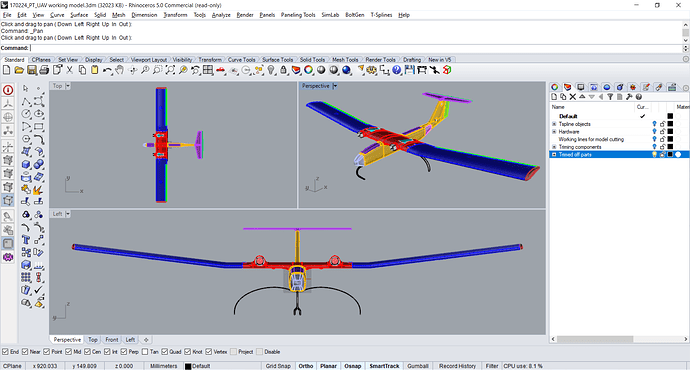This screenshot has width=690, height=370.
Task: Toggle the Mid osnap checkbox
Action: click(69, 352)
